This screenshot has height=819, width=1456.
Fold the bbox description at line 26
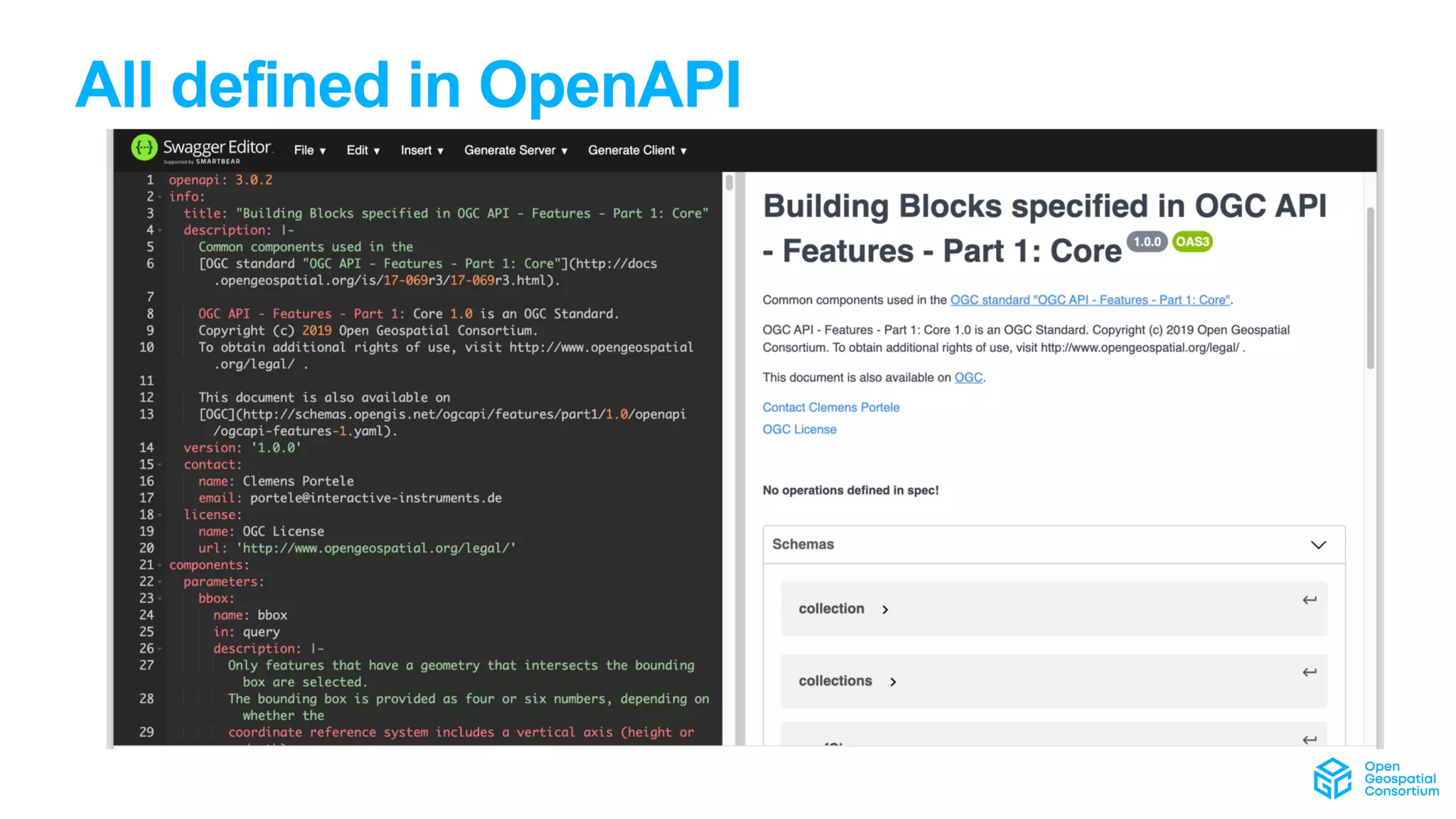[x=160, y=649]
